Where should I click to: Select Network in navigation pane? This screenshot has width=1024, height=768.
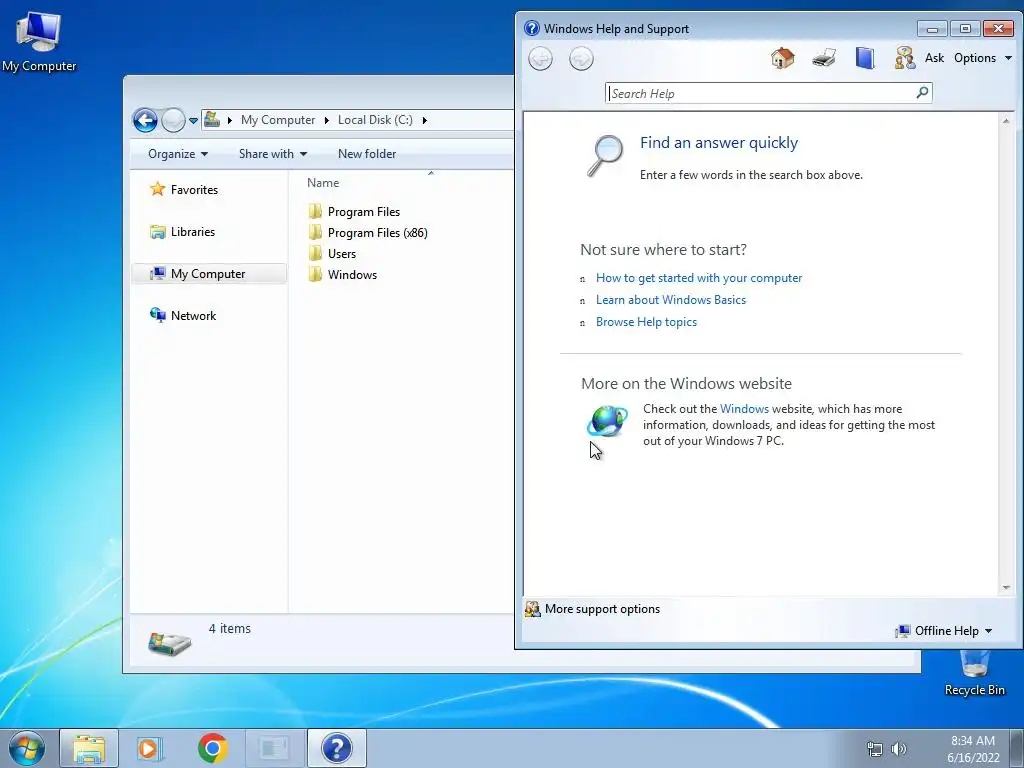pyautogui.click(x=193, y=315)
